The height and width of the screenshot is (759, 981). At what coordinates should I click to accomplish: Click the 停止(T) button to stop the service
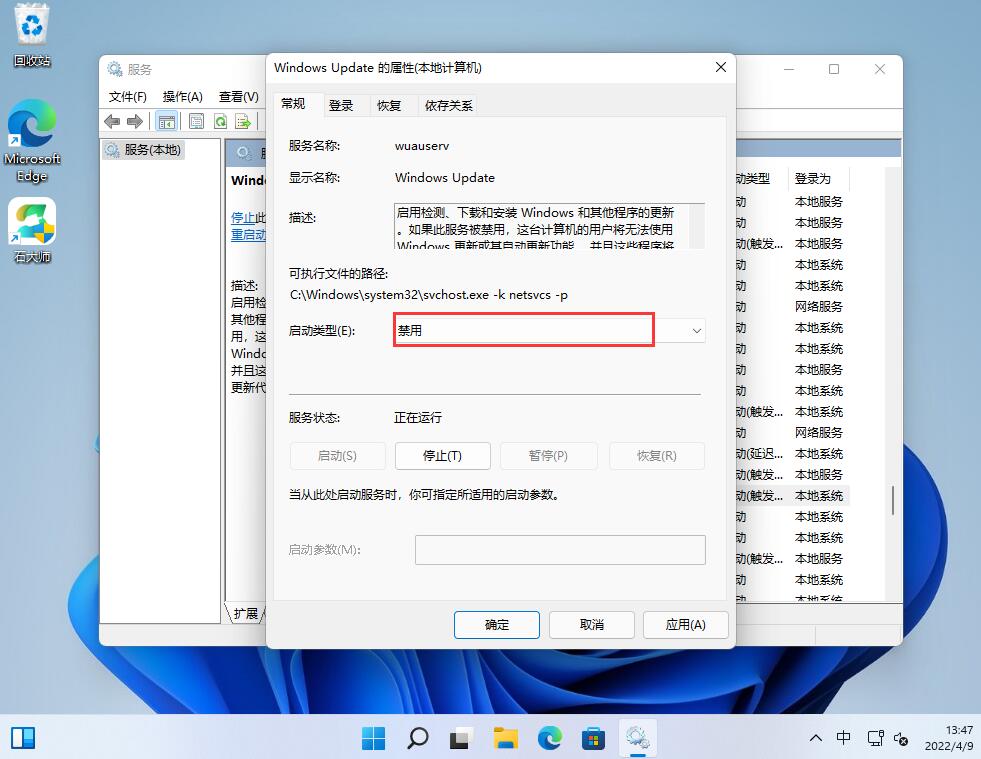442,455
